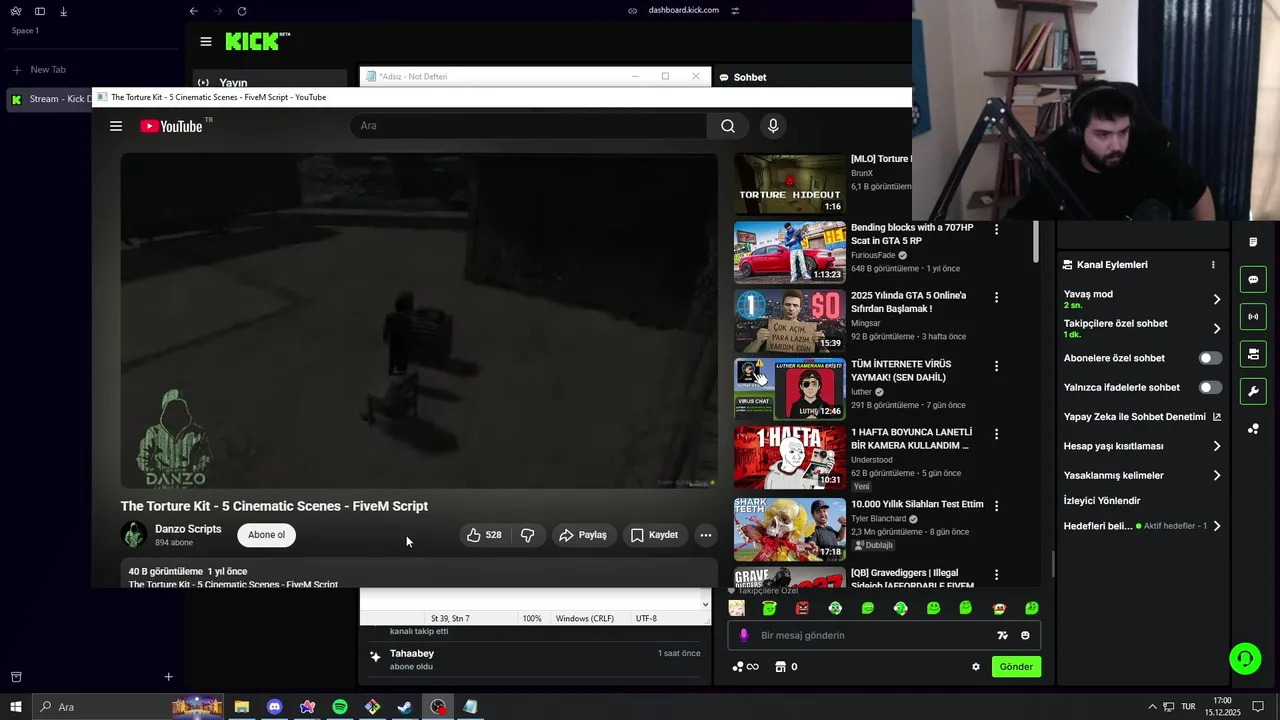Toggle Abonelere özel sohbet switch
Viewport: 1280px width, 720px height.
coord(1210,358)
